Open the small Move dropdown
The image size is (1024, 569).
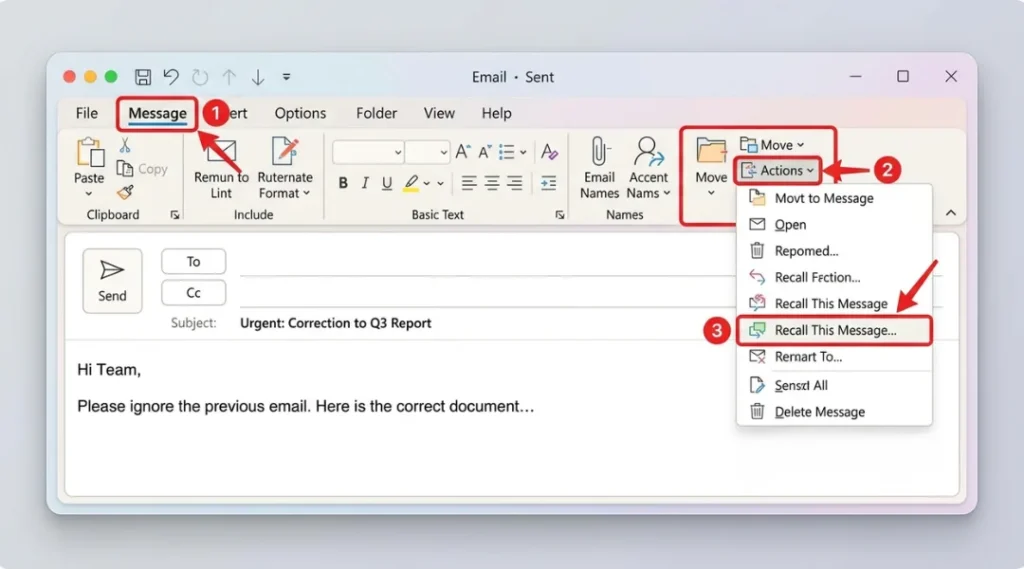pyautogui.click(x=772, y=145)
